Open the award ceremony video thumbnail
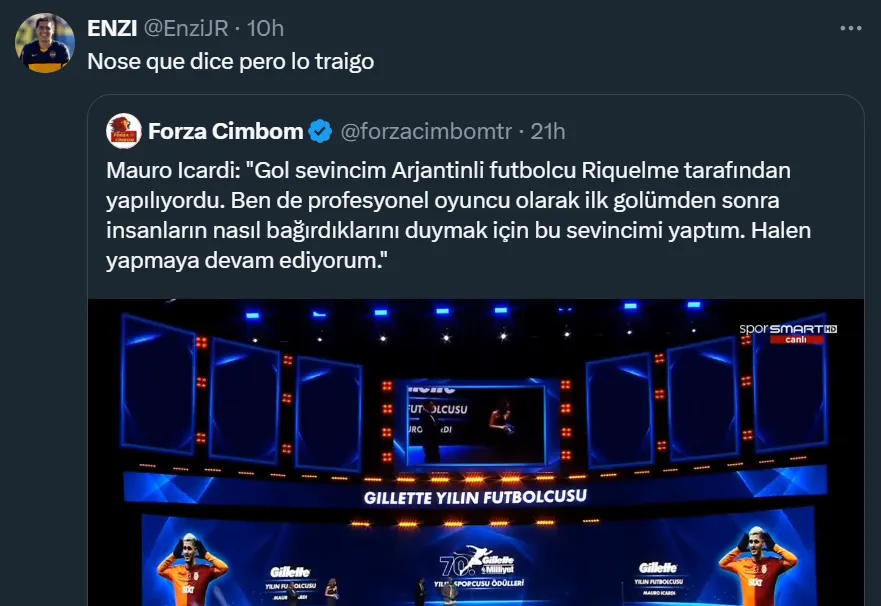This screenshot has height=606, width=881. click(x=475, y=452)
